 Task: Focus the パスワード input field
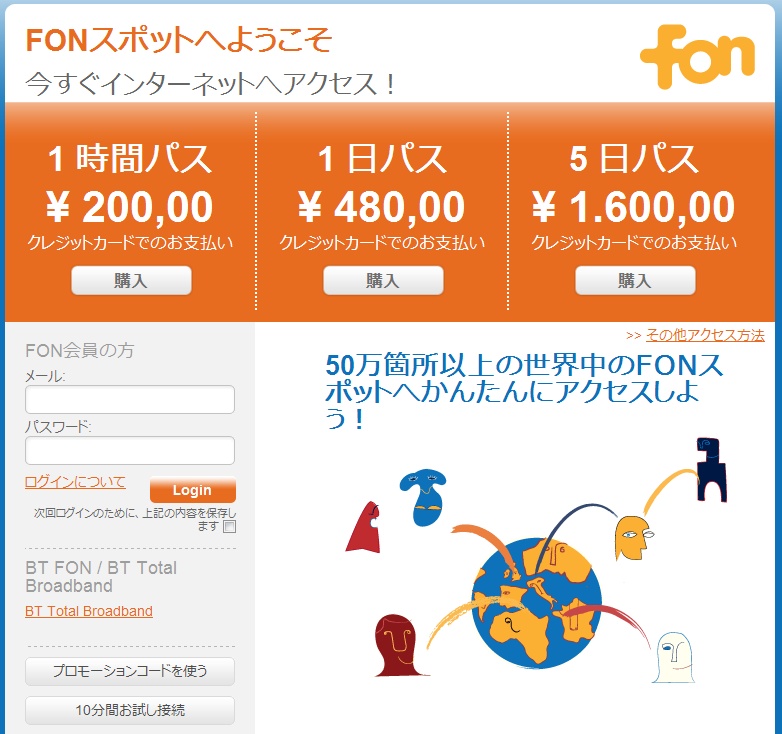point(130,450)
